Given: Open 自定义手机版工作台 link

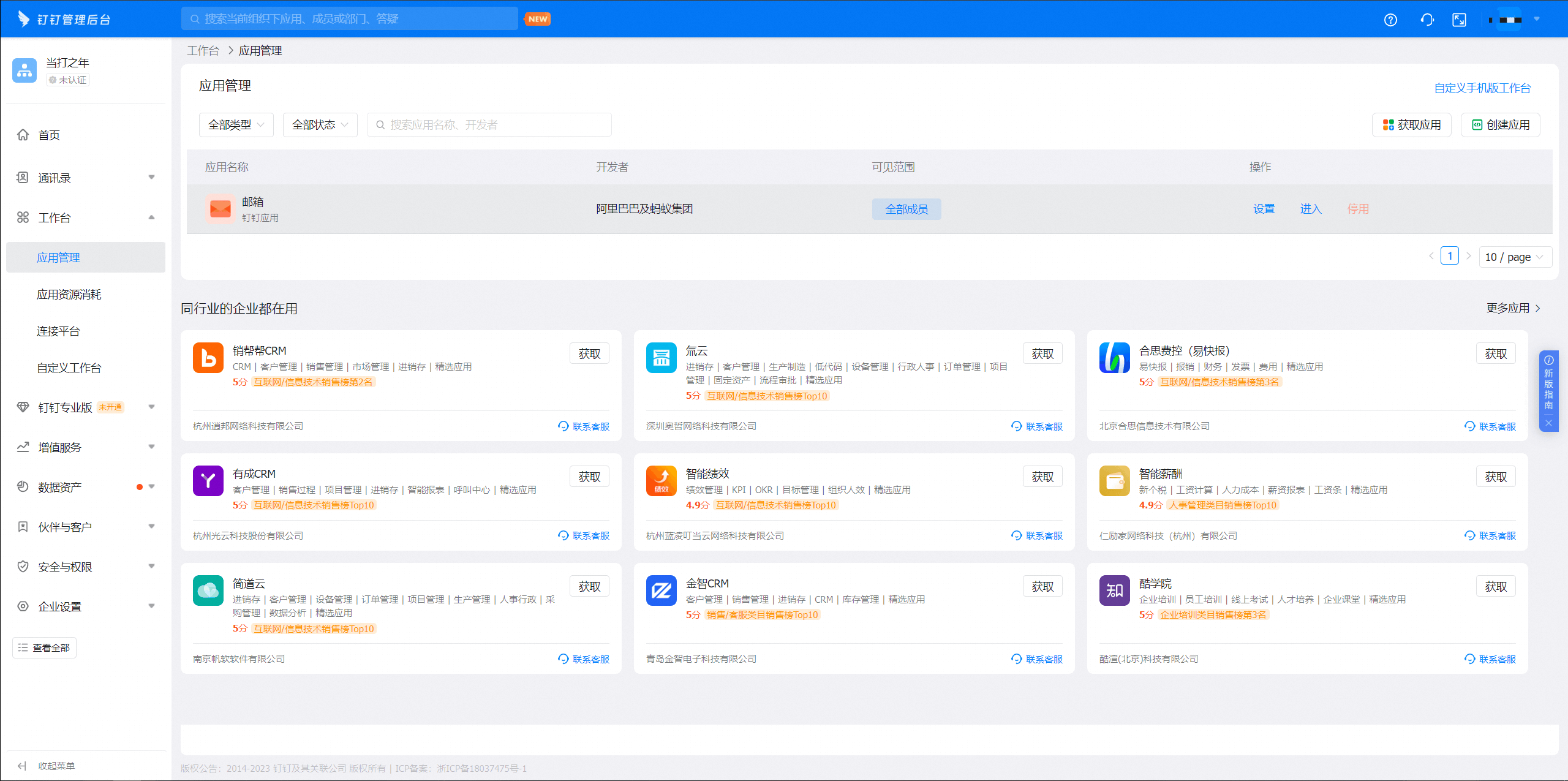Looking at the screenshot, I should (1482, 88).
